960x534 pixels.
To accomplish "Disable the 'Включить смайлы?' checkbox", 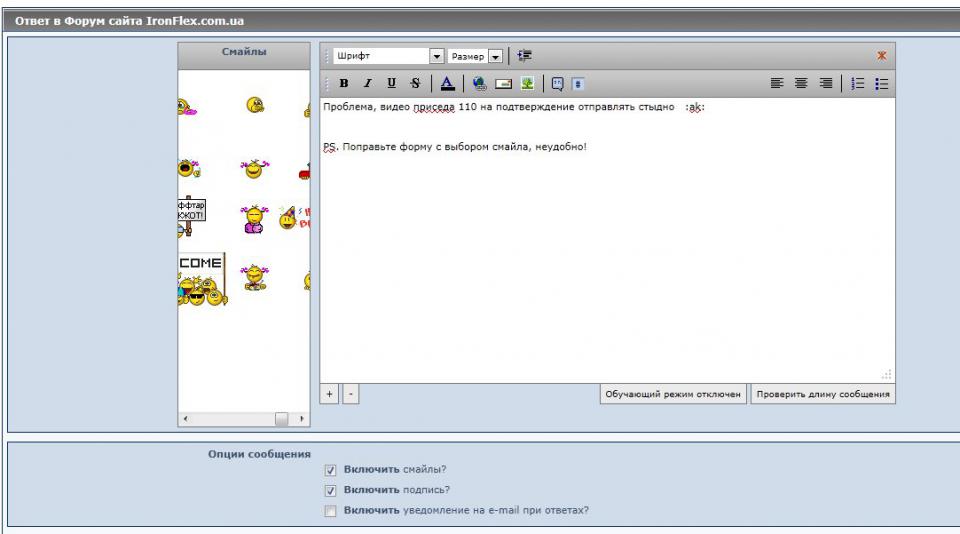I will 330,470.
